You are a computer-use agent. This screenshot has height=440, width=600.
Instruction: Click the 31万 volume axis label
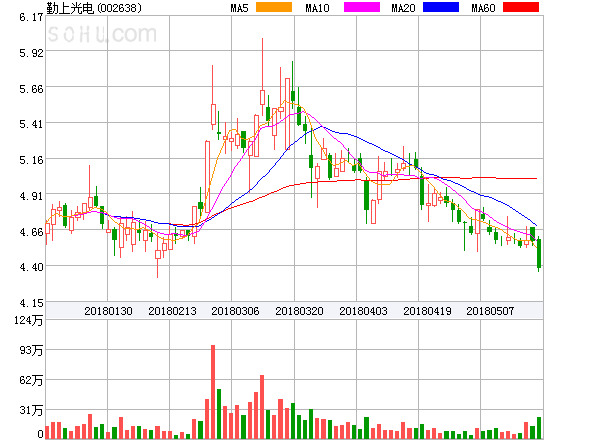click(x=31, y=411)
